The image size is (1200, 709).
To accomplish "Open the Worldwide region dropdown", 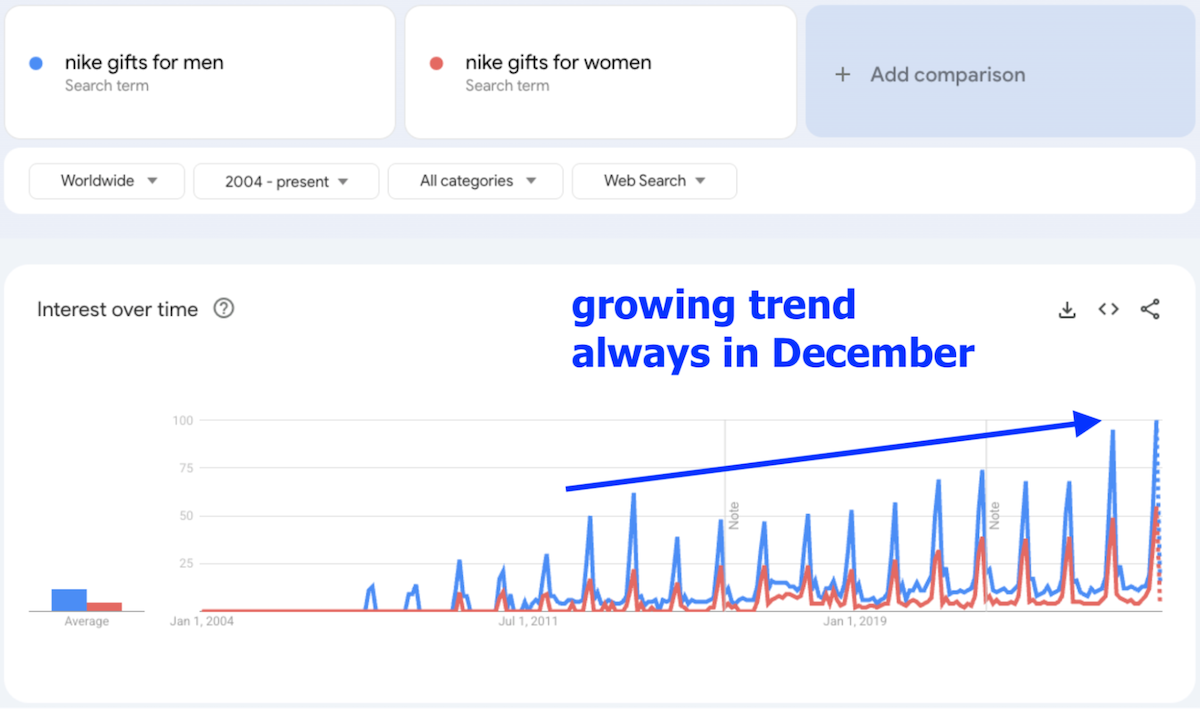I will [106, 181].
